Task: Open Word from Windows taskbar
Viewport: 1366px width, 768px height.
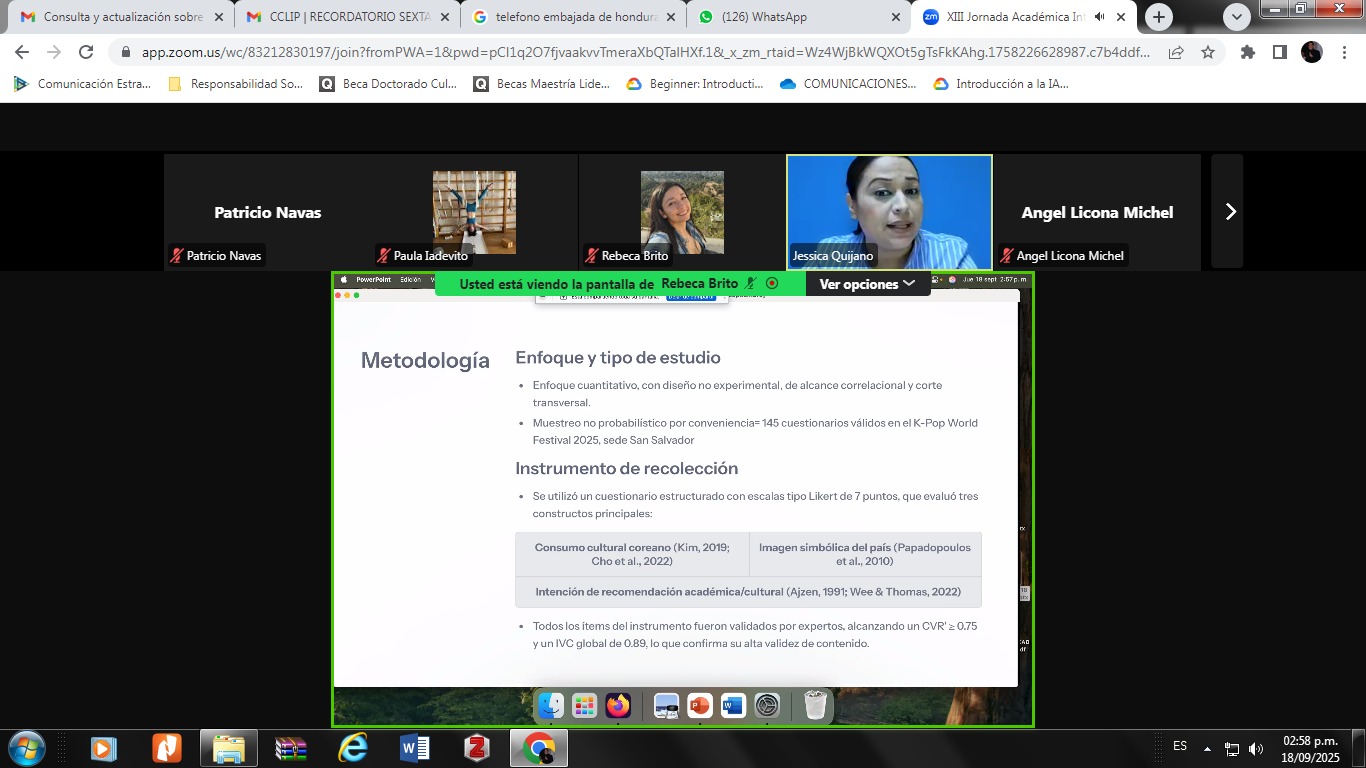Action: click(x=414, y=748)
